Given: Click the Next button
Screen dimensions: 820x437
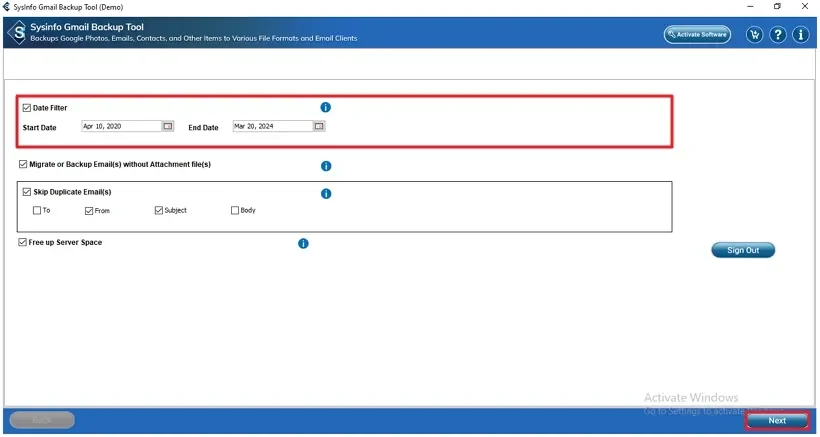Looking at the screenshot, I should tap(777, 420).
